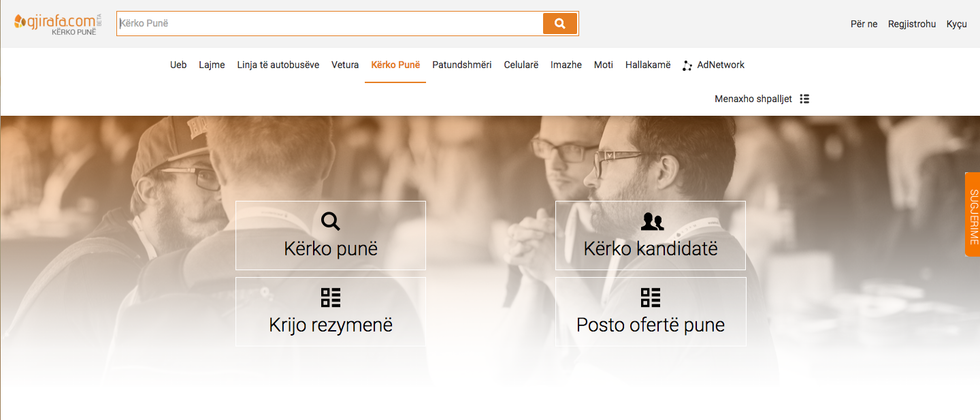
Task: Go to Linja të autobusëve
Action: pos(278,65)
